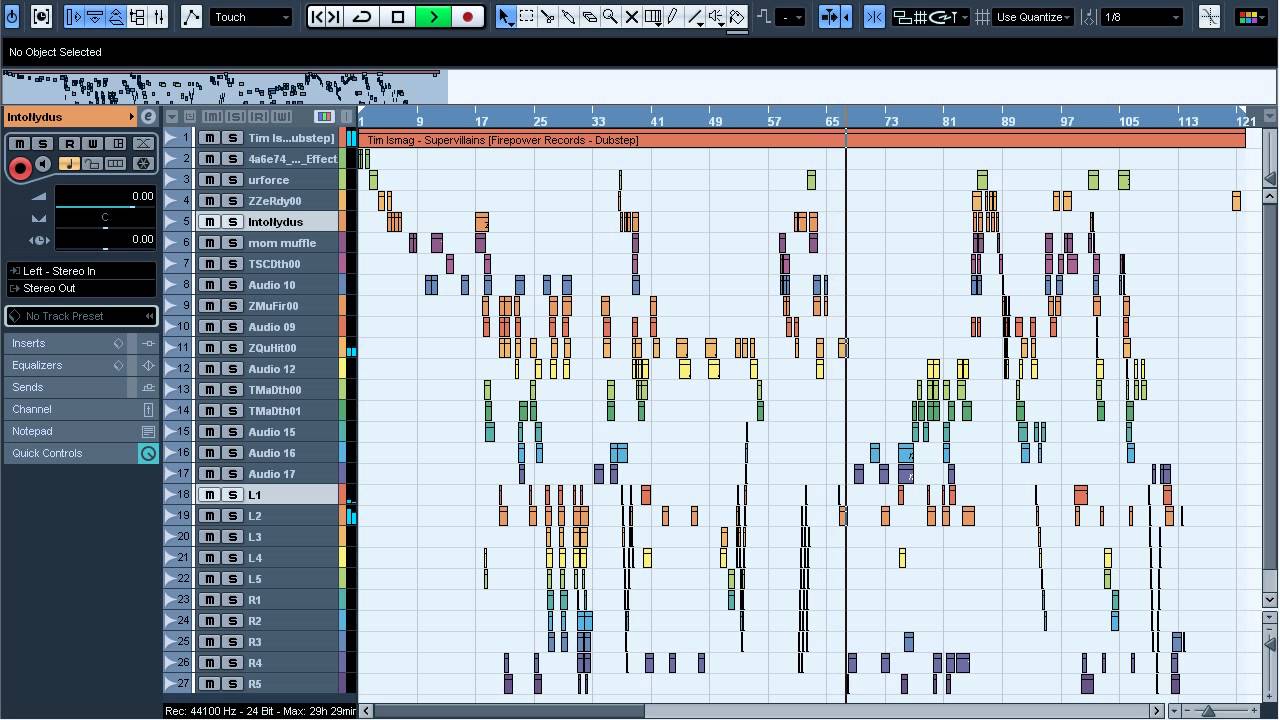The width and height of the screenshot is (1280, 720).
Task: Click Go to next marker button
Action: [335, 17]
